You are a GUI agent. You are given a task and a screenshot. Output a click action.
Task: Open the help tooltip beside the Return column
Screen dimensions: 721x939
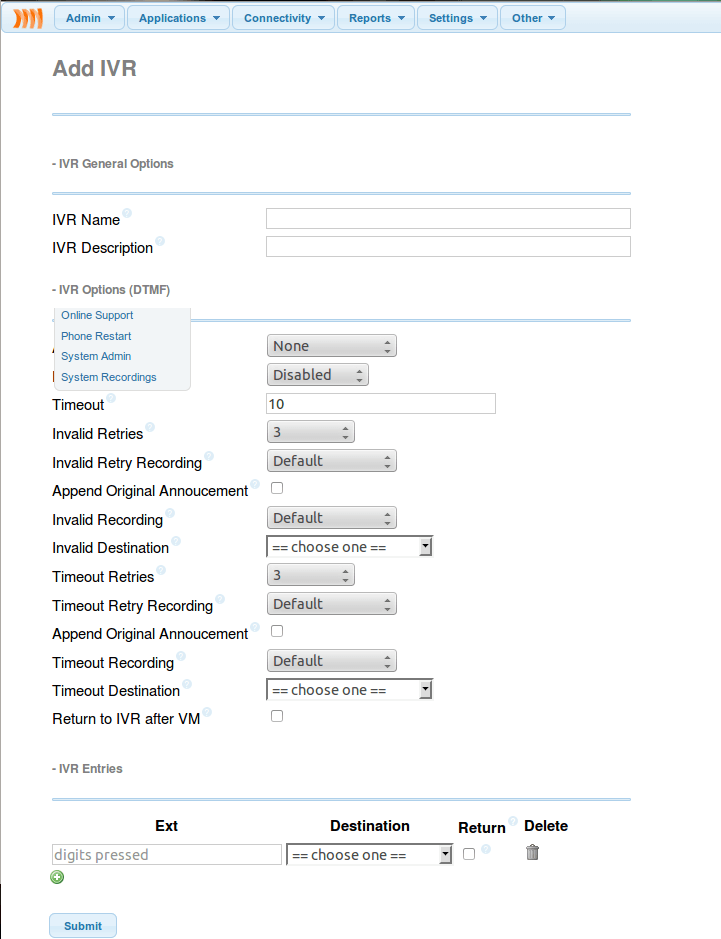[512, 819]
